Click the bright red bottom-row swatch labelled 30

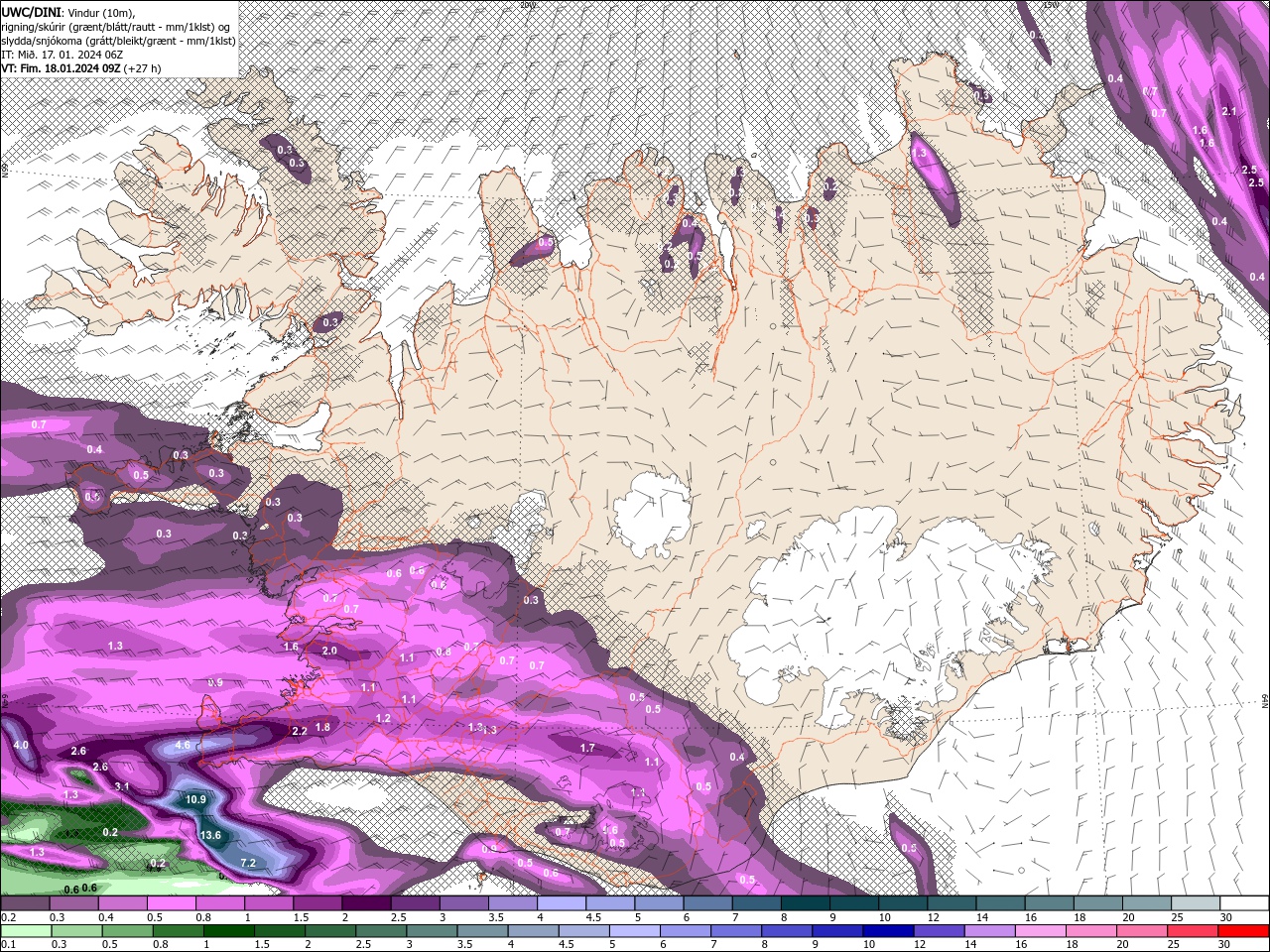[1245, 931]
